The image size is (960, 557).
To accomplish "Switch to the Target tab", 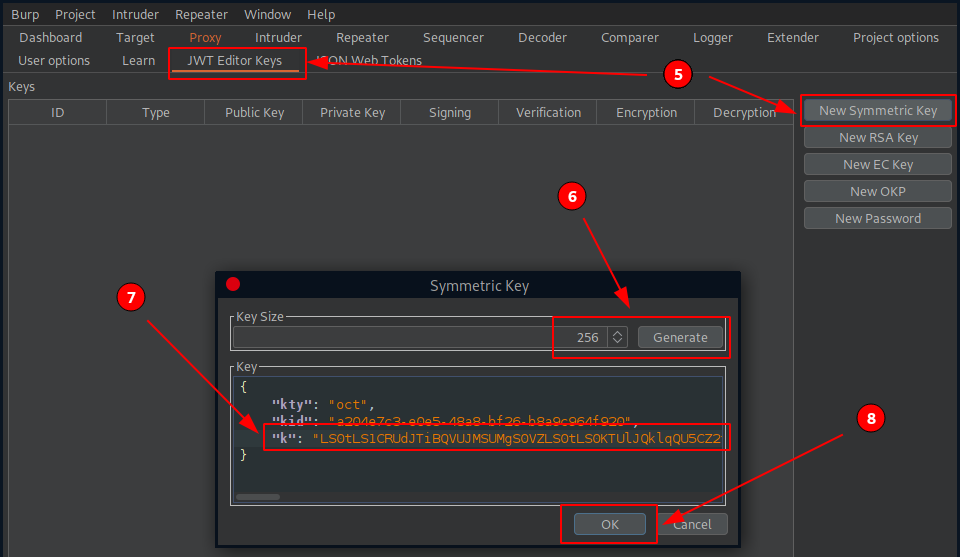I will (x=135, y=37).
